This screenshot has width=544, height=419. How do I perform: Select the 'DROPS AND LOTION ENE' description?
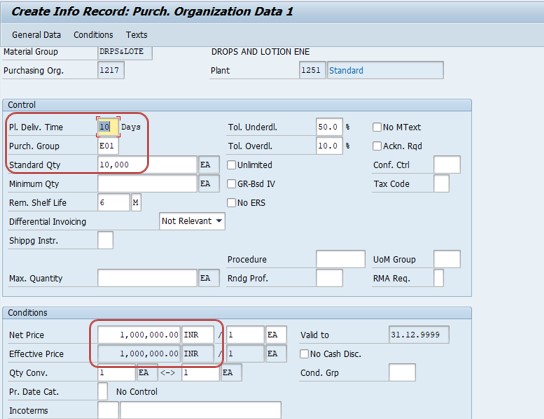tap(260, 52)
